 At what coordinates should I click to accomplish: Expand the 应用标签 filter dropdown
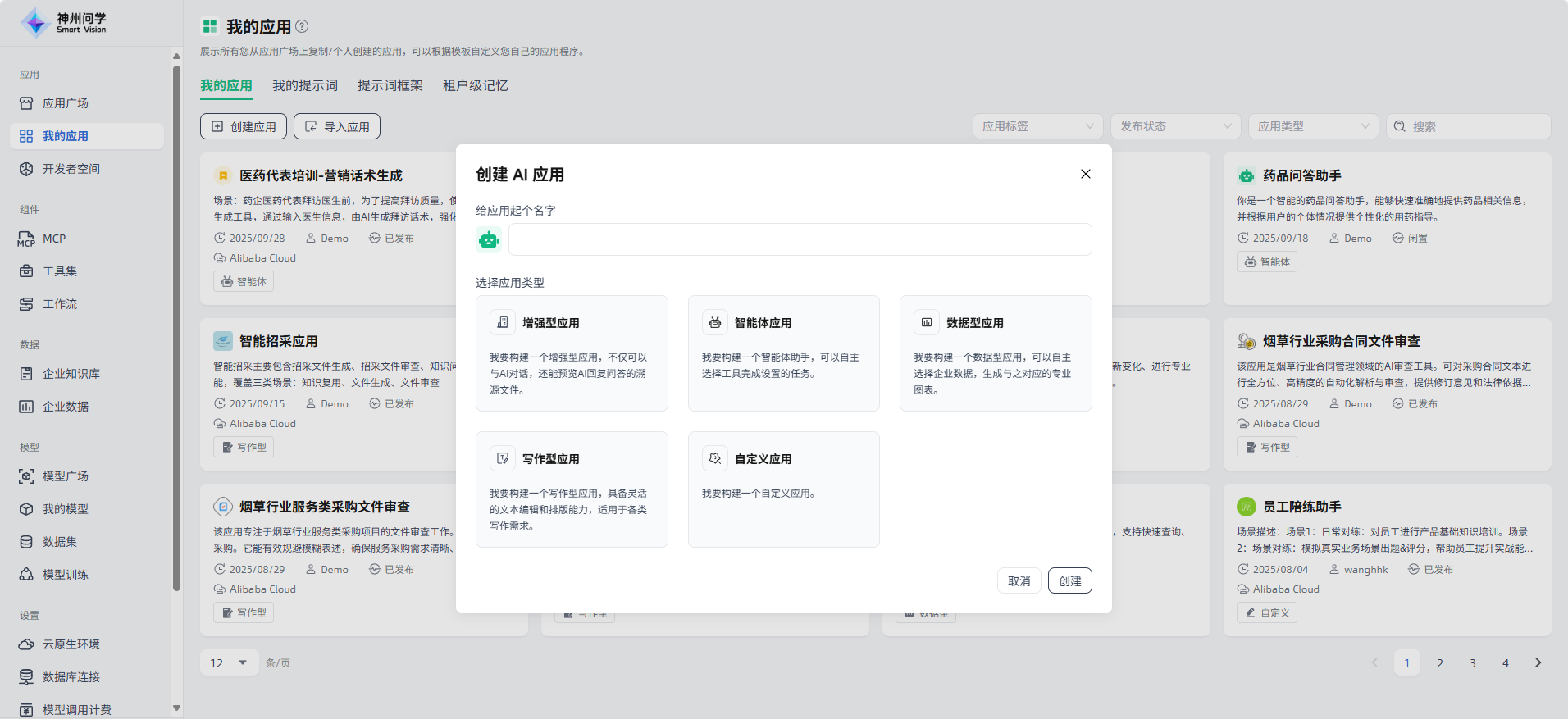tap(1037, 126)
